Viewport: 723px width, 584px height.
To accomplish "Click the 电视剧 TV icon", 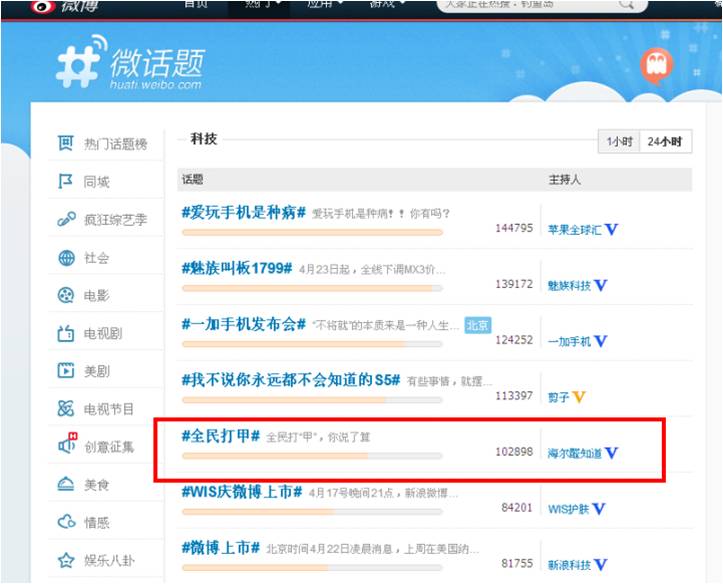I will point(65,333).
